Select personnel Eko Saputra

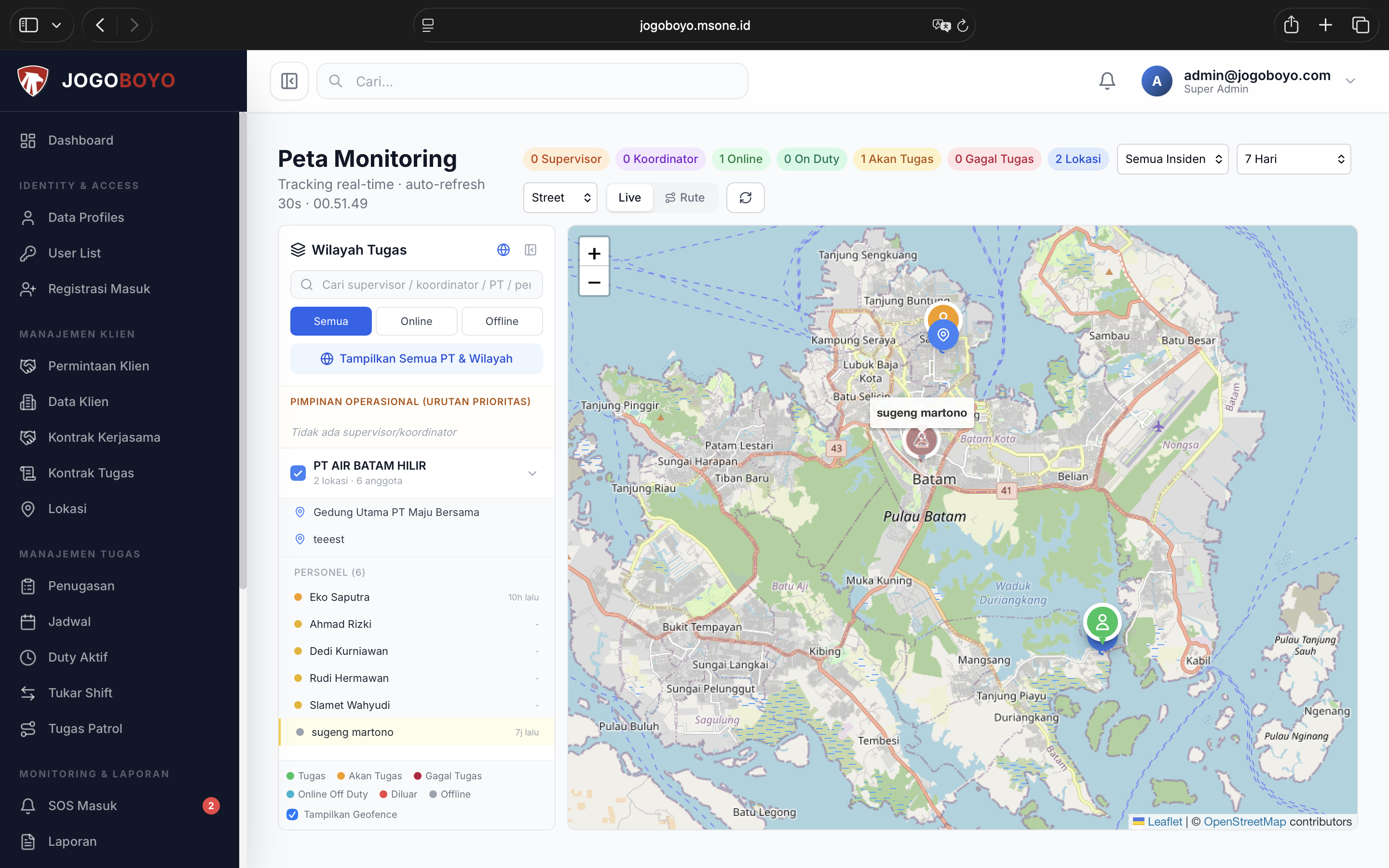point(416,597)
